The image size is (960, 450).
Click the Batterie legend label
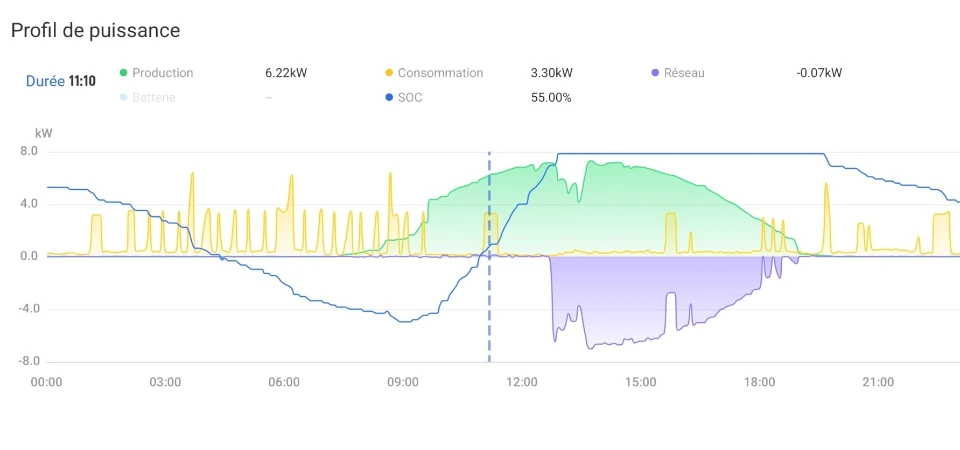pyautogui.click(x=154, y=97)
